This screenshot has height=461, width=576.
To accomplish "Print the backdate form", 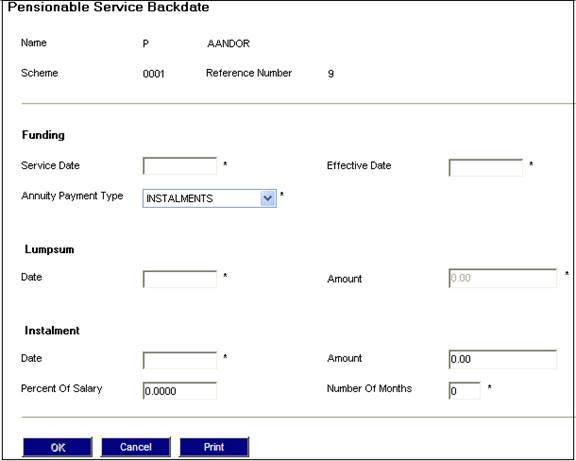I will (214, 447).
